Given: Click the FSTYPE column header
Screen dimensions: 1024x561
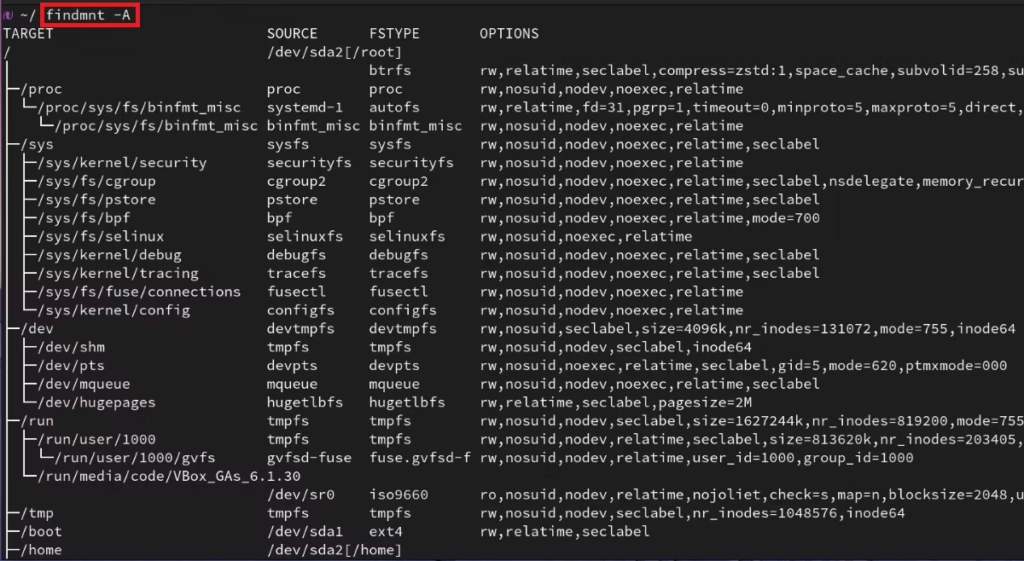Looking at the screenshot, I should pos(394,33).
